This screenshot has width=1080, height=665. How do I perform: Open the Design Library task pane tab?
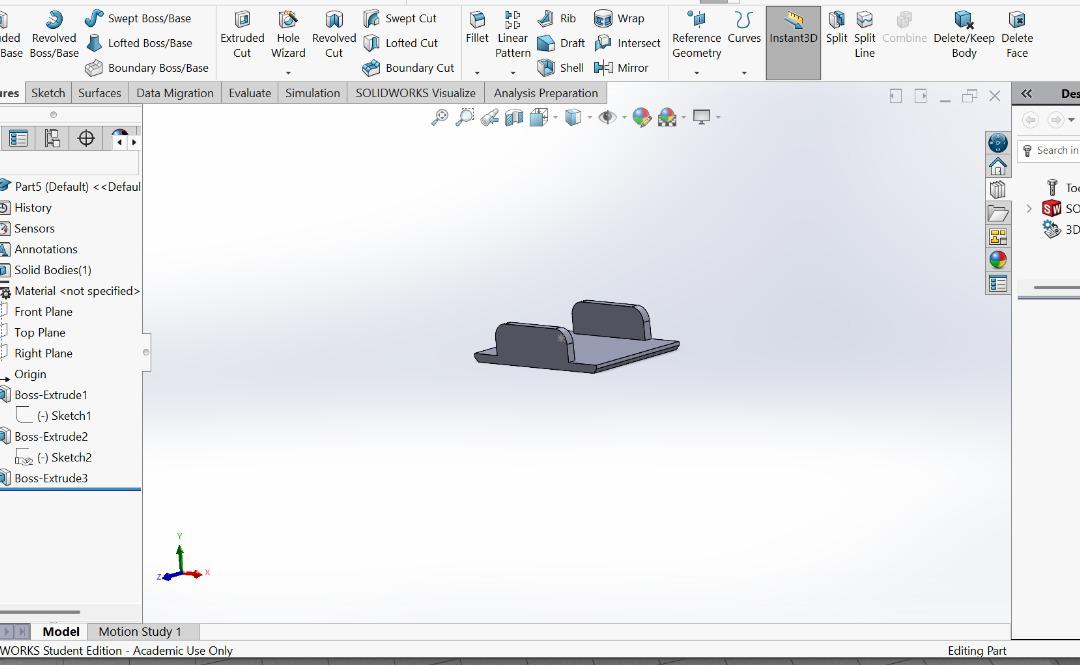tap(997, 190)
